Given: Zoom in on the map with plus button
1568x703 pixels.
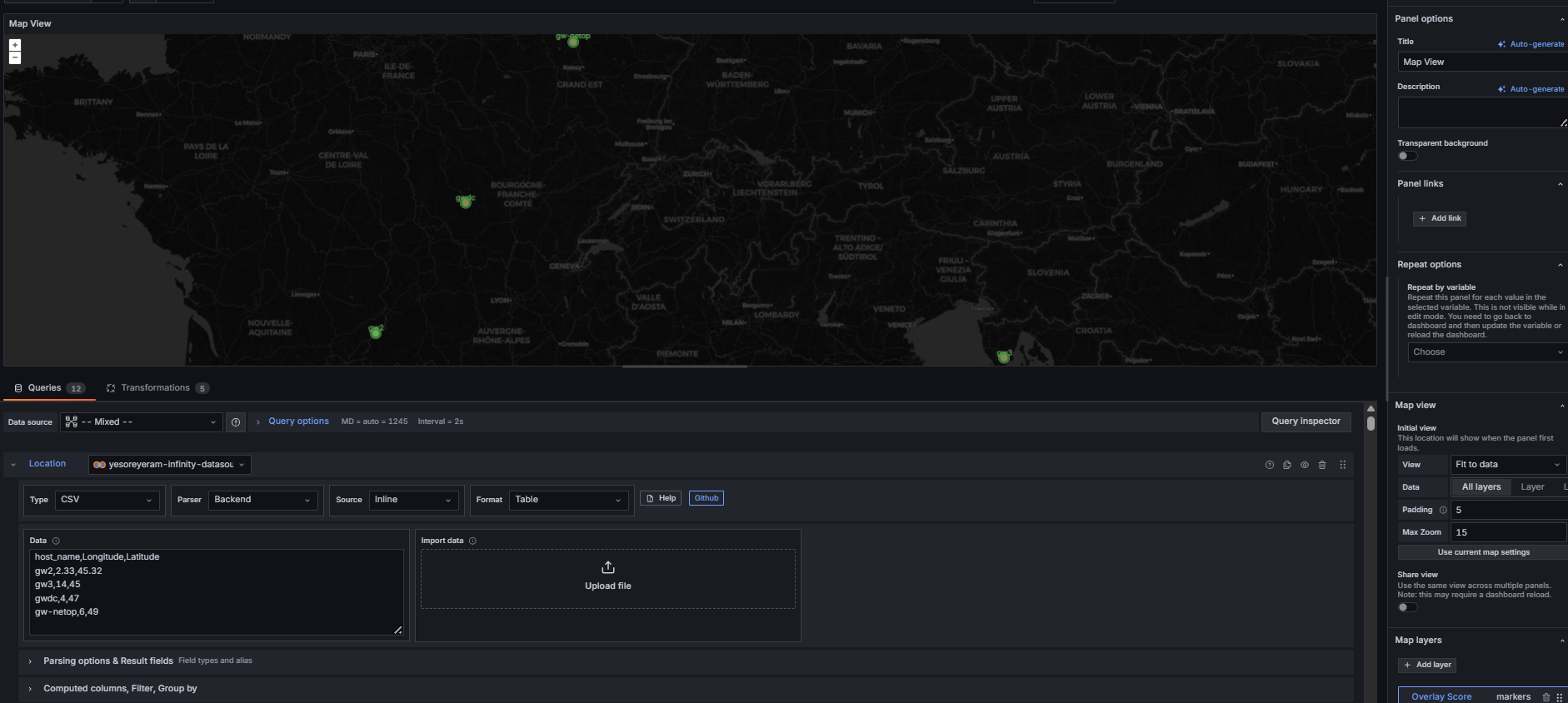Looking at the screenshot, I should 15,45.
